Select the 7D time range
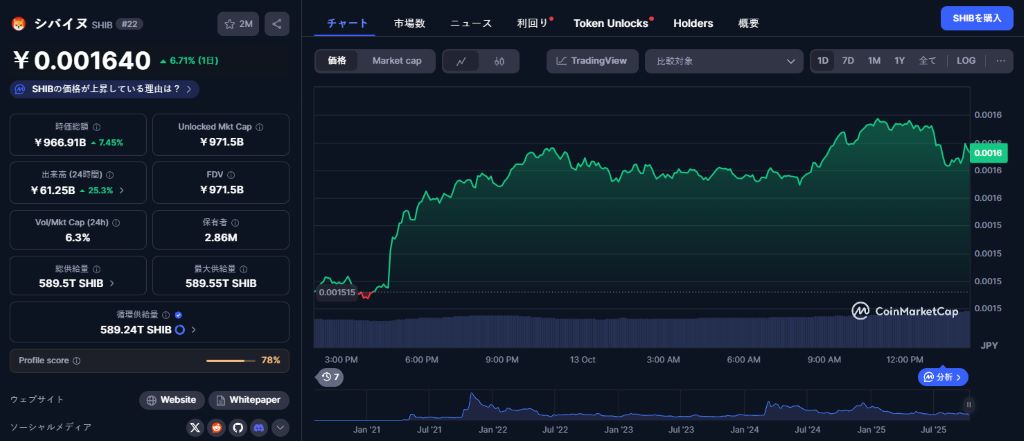This screenshot has height=441, width=1024. click(848, 61)
